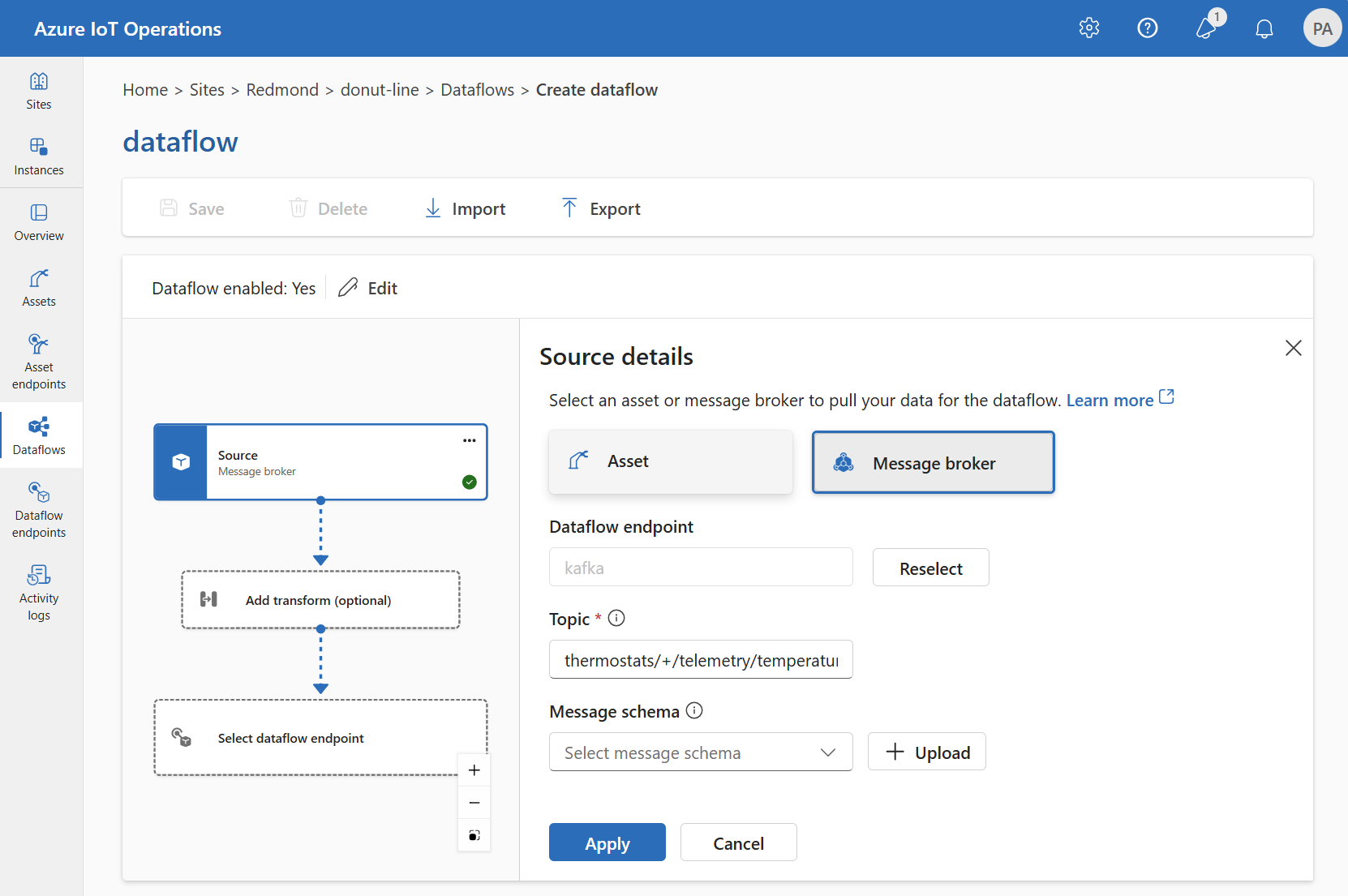
Task: Click Add transform (optional) node
Action: pyautogui.click(x=320, y=600)
